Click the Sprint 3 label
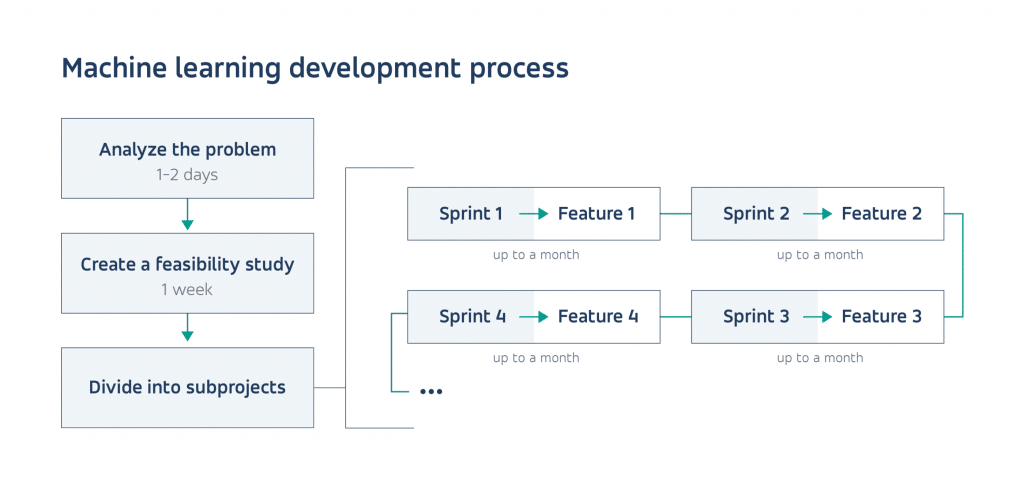Screen dimensions: 1024x486 756,317
